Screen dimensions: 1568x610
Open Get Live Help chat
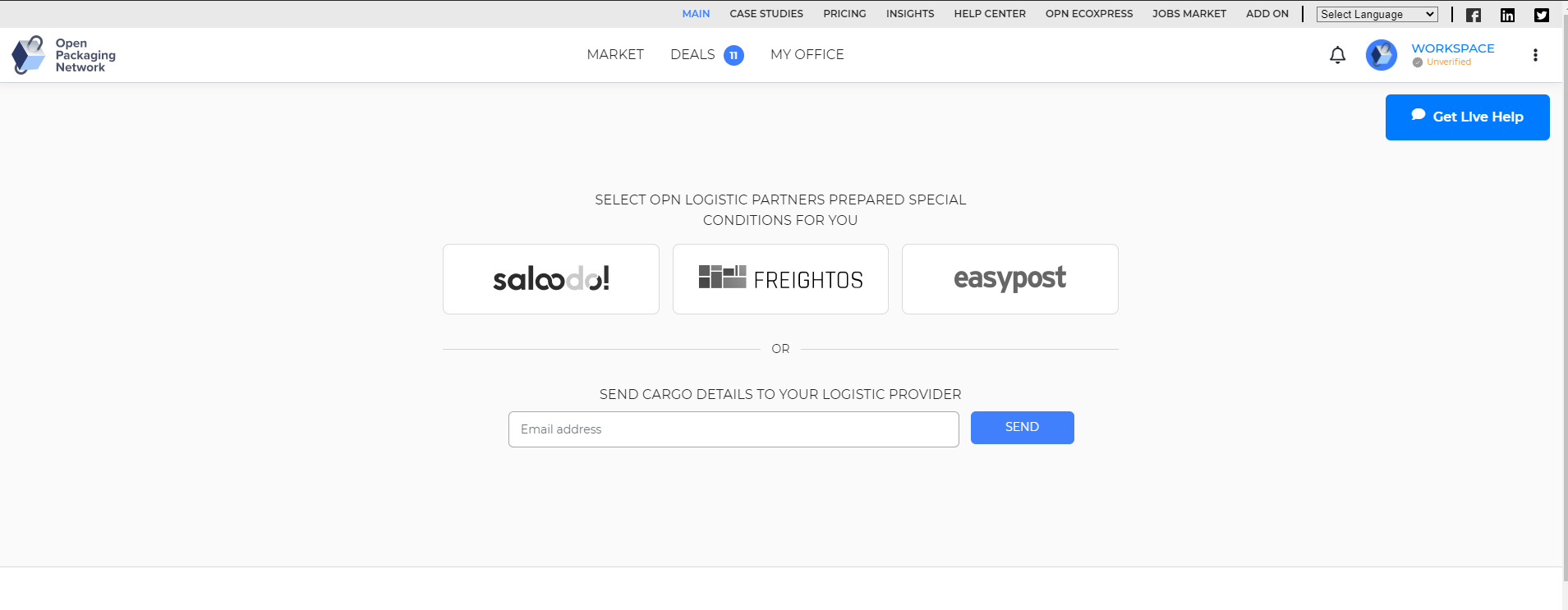1467,117
